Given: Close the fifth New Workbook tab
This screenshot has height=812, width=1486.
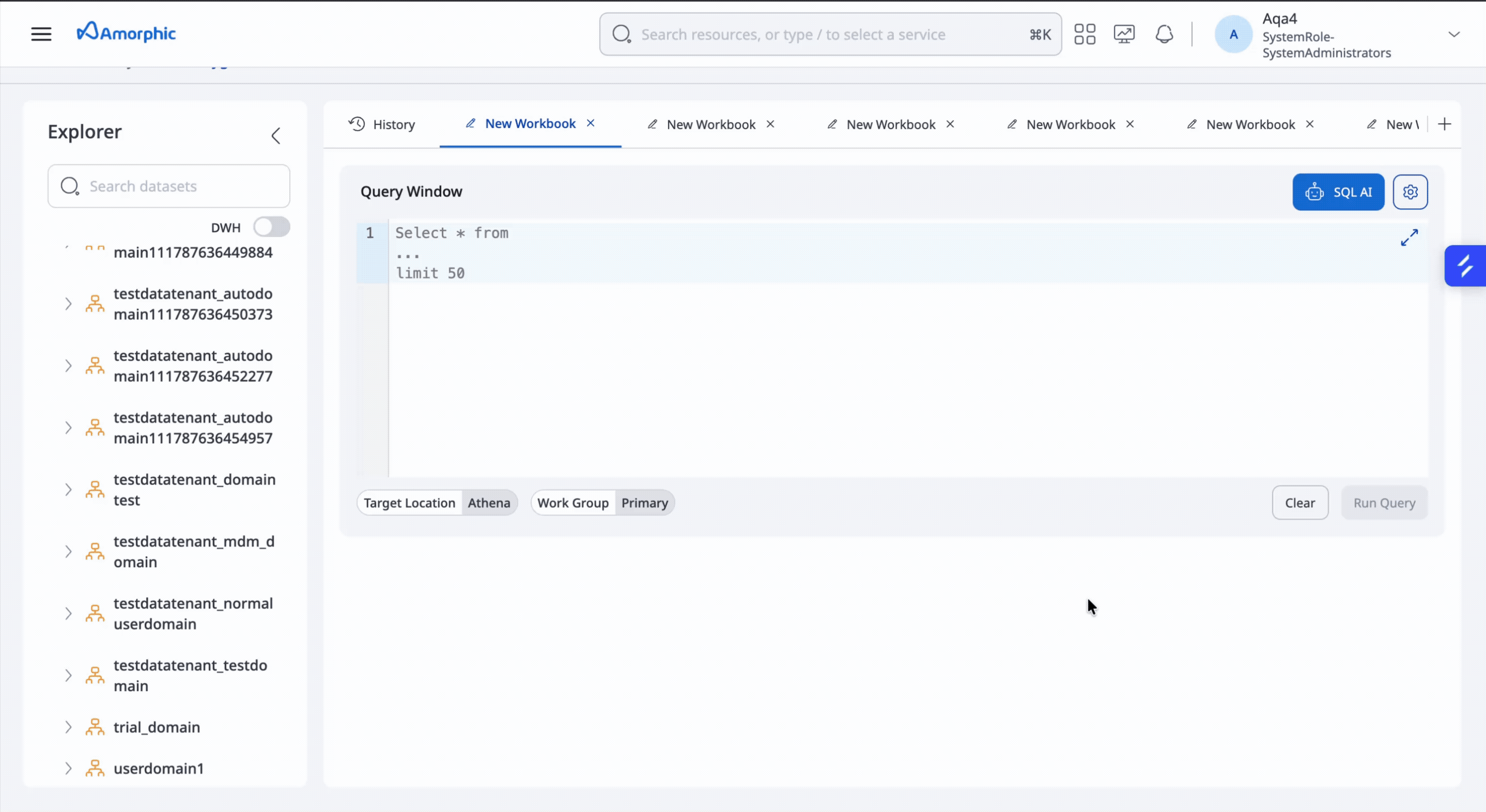Looking at the screenshot, I should (1310, 124).
